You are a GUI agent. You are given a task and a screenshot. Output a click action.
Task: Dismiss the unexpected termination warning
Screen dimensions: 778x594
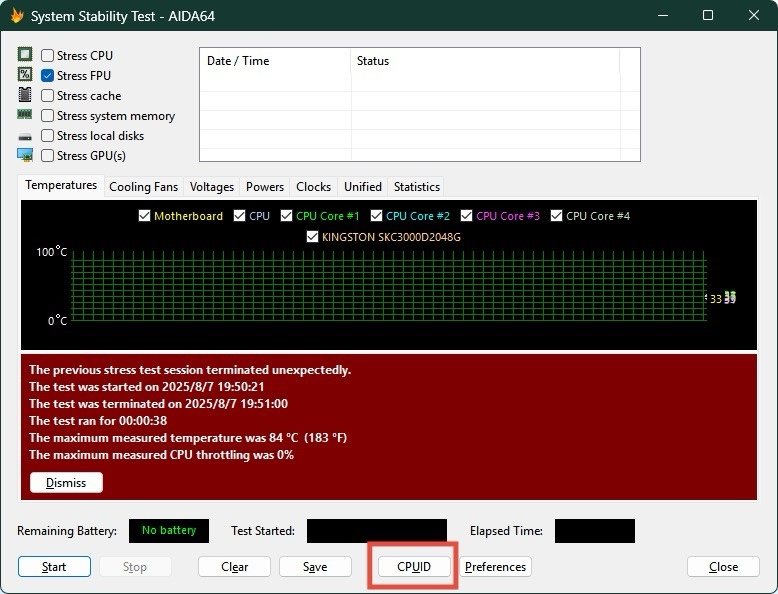[x=66, y=482]
